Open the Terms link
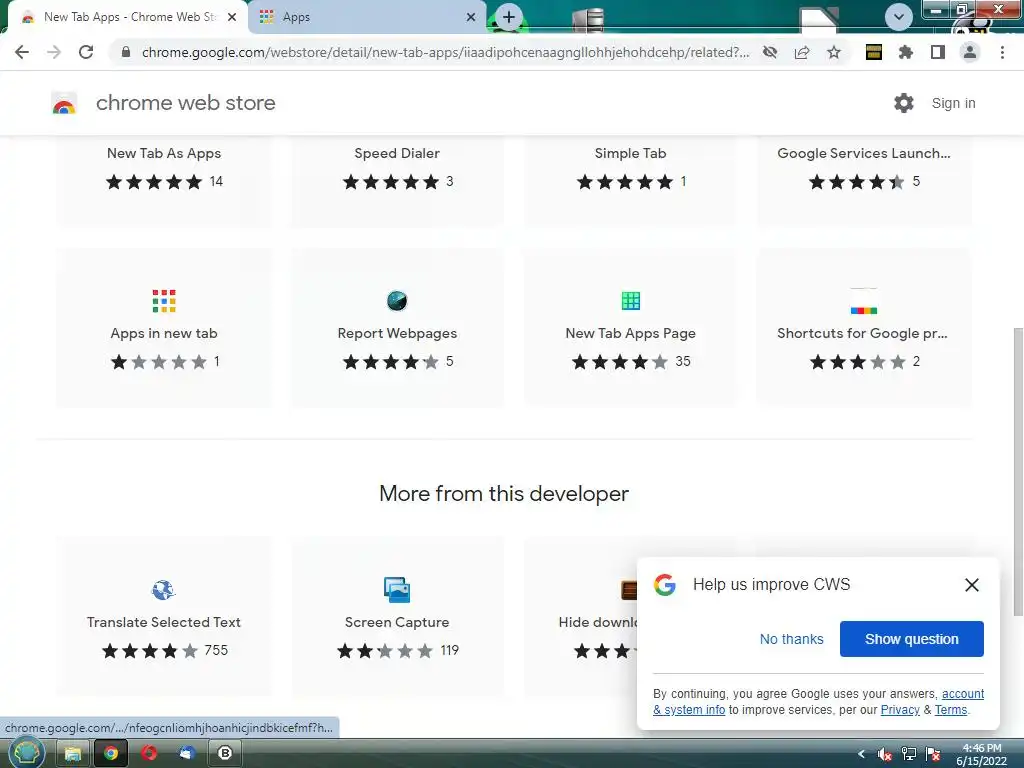The height and width of the screenshot is (768, 1024). (x=950, y=710)
